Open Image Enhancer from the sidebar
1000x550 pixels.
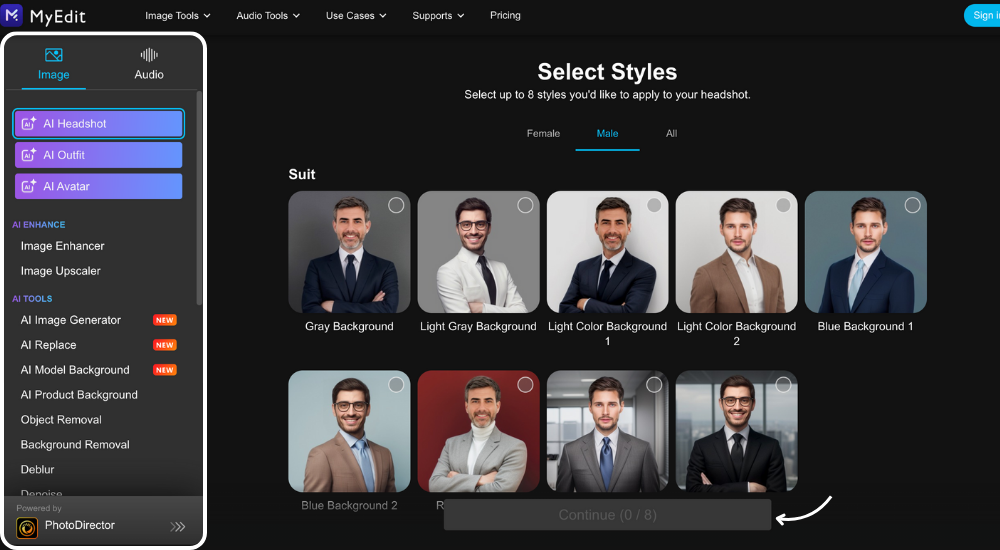62,246
